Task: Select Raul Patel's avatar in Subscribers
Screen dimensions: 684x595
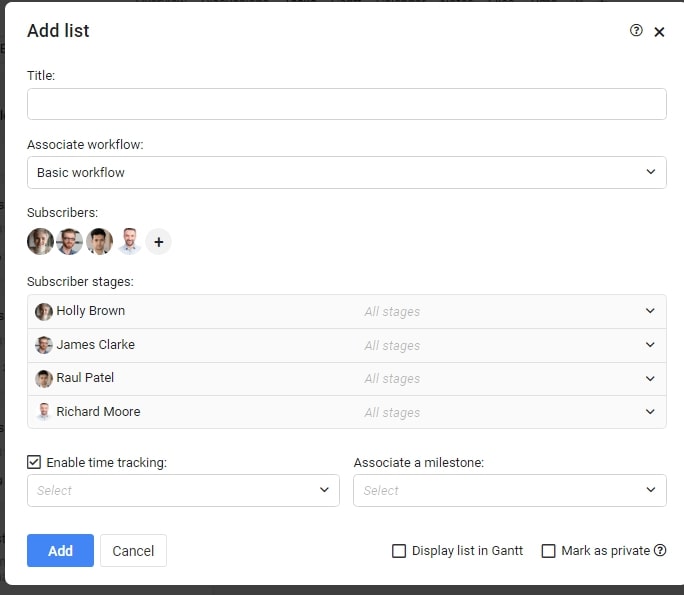Action: (99, 241)
